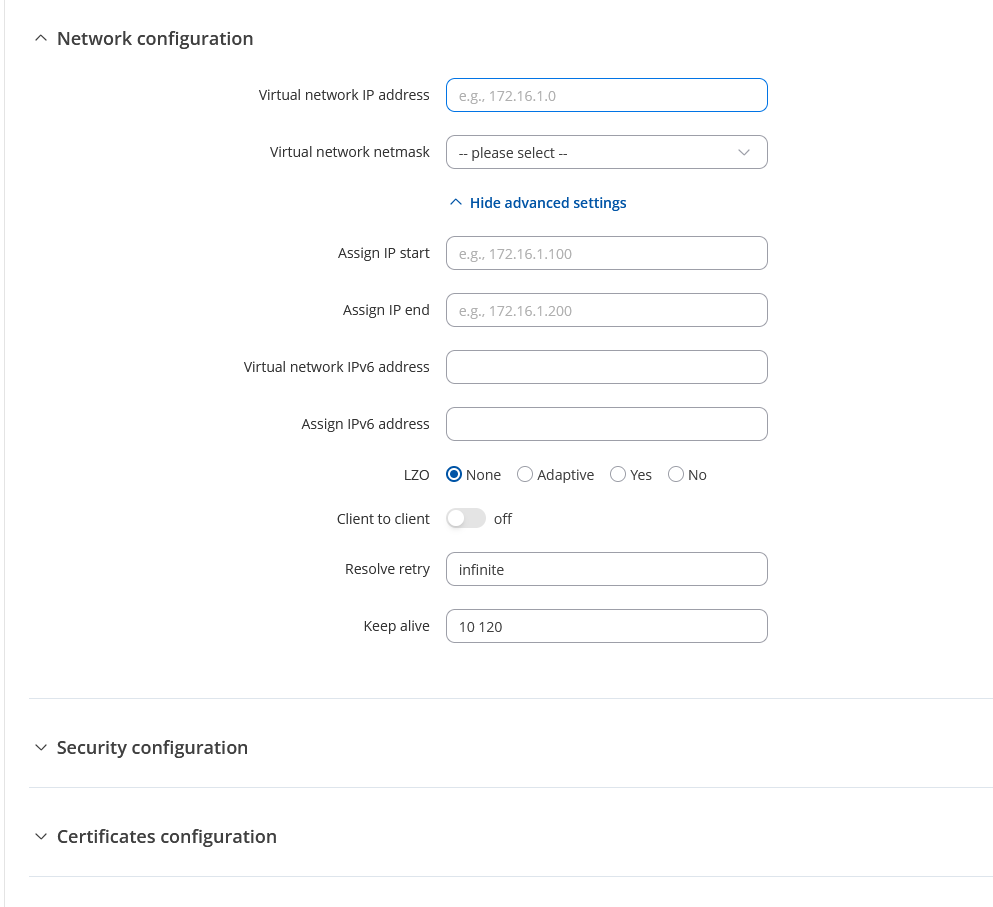Click Hide advanced settings link

tap(548, 203)
